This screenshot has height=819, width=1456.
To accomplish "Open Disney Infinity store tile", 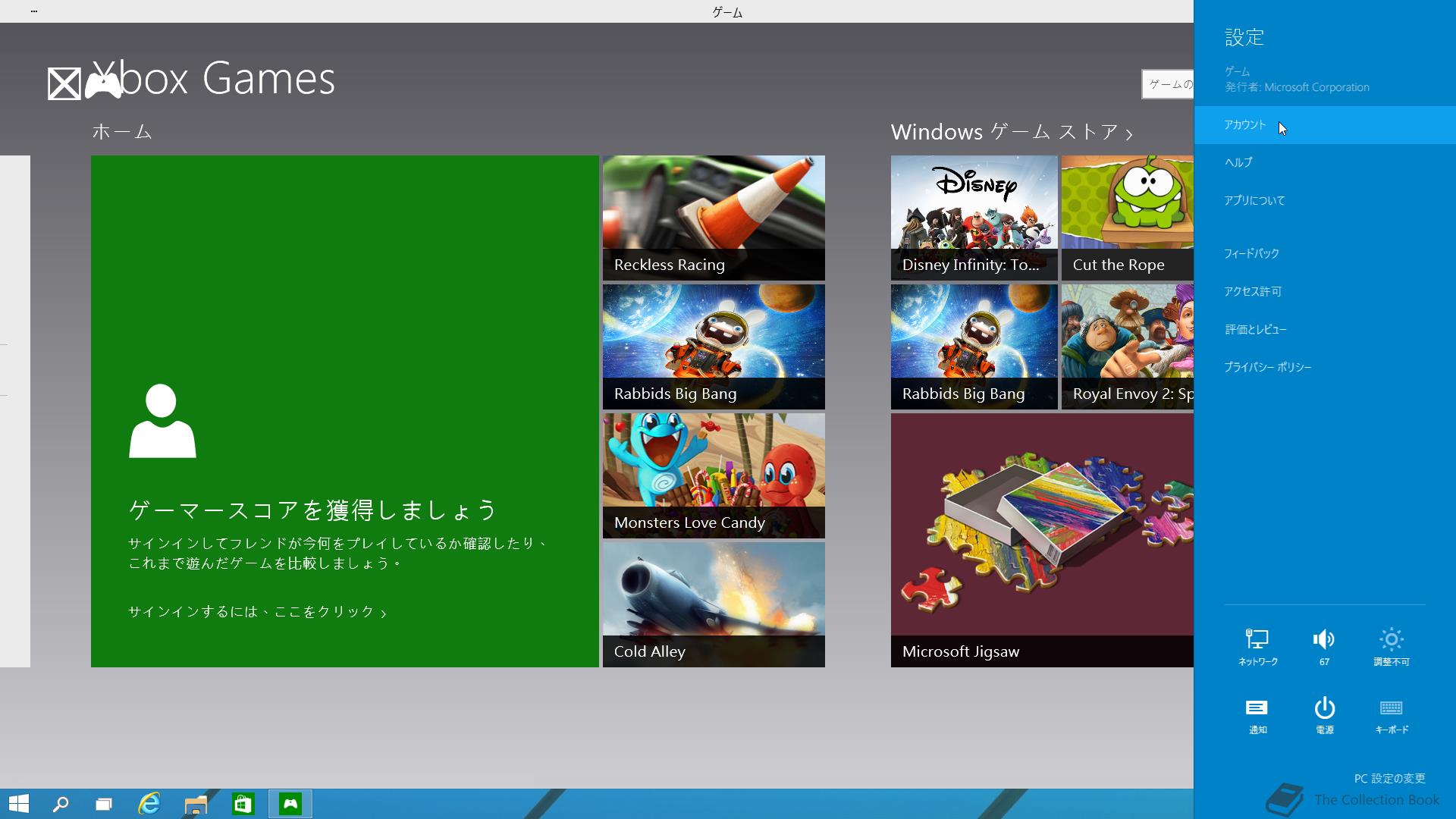I will point(974,218).
